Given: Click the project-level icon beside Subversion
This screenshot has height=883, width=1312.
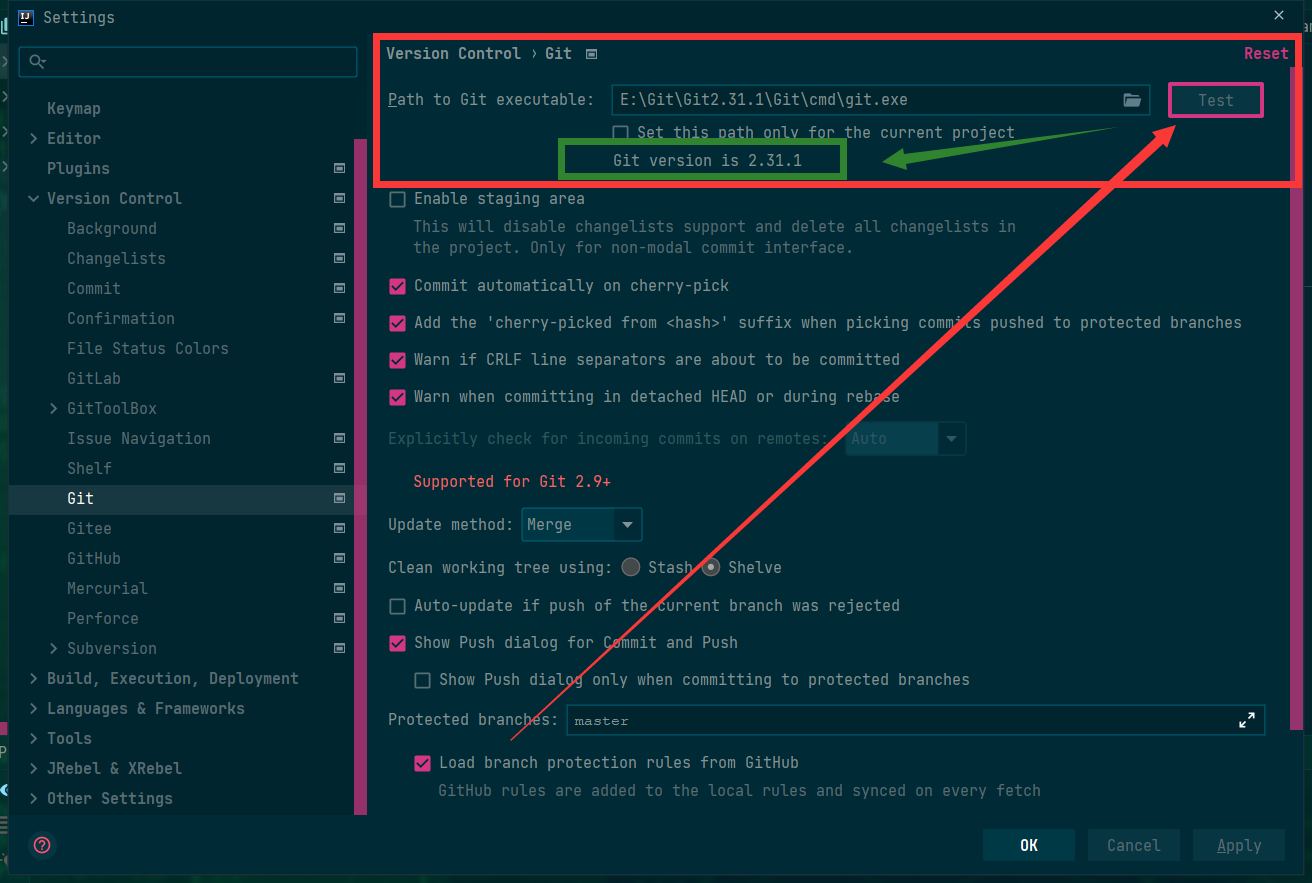Looking at the screenshot, I should 340,648.
